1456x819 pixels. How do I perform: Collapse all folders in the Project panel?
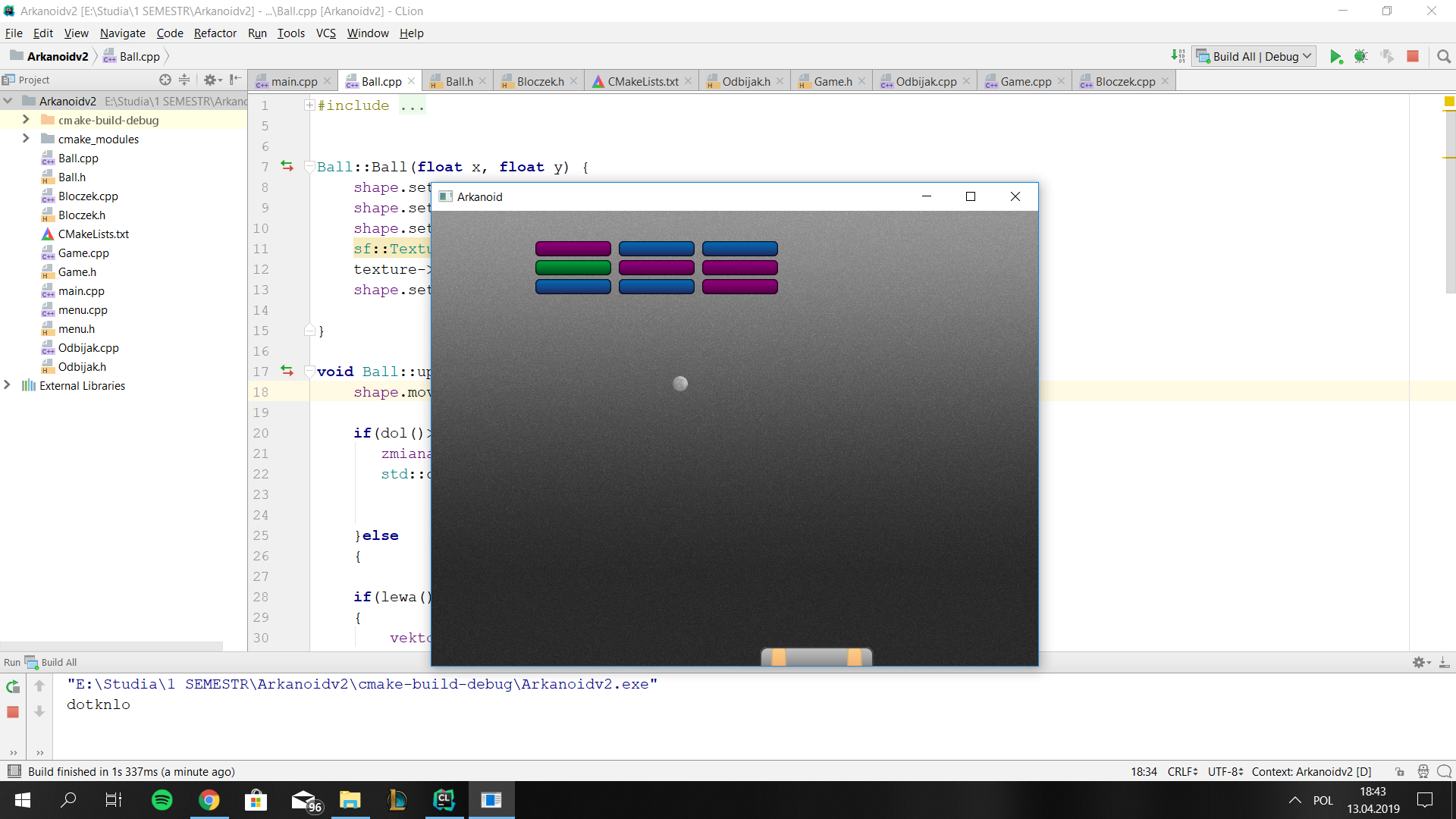pos(184,80)
